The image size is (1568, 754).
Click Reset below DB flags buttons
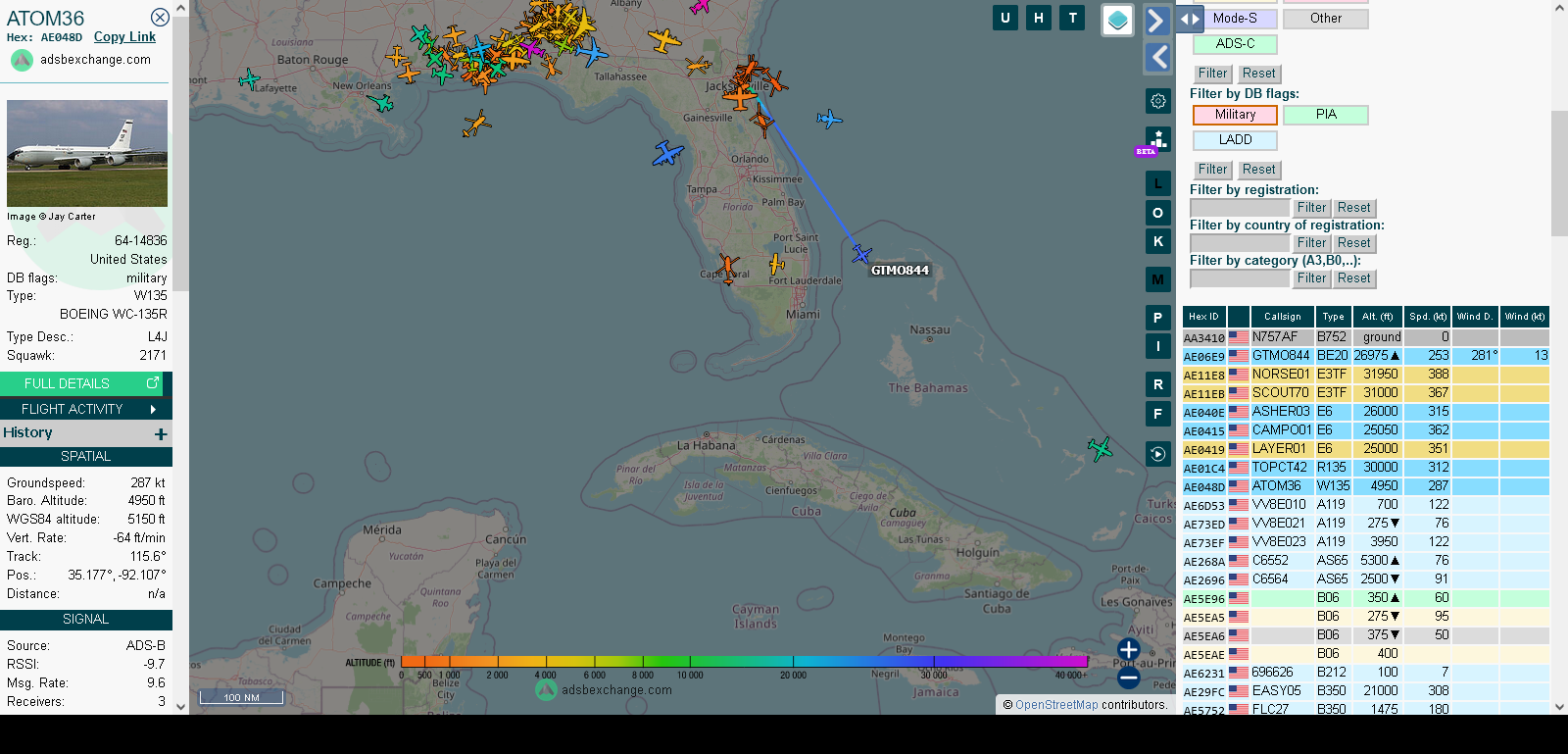pyautogui.click(x=1259, y=170)
